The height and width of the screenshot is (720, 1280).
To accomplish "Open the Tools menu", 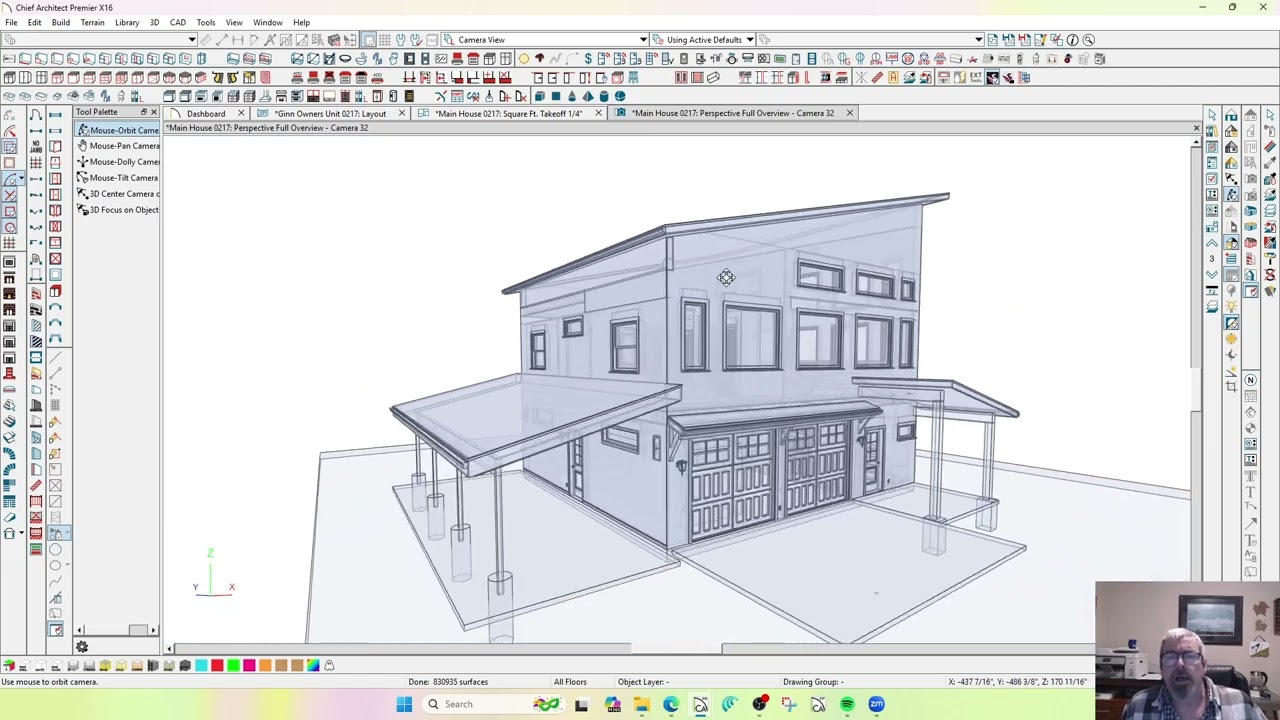I will 206,22.
